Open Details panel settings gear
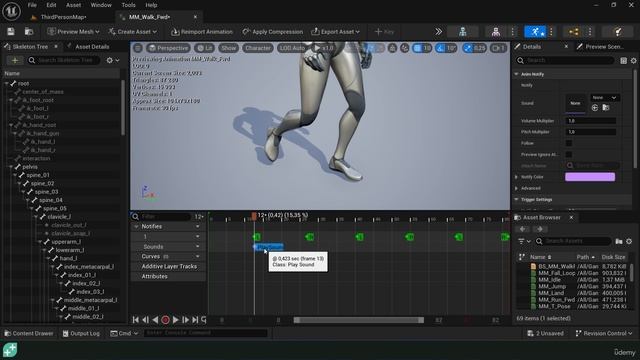Image resolution: width=640 pixels, height=360 pixels. pos(633,60)
